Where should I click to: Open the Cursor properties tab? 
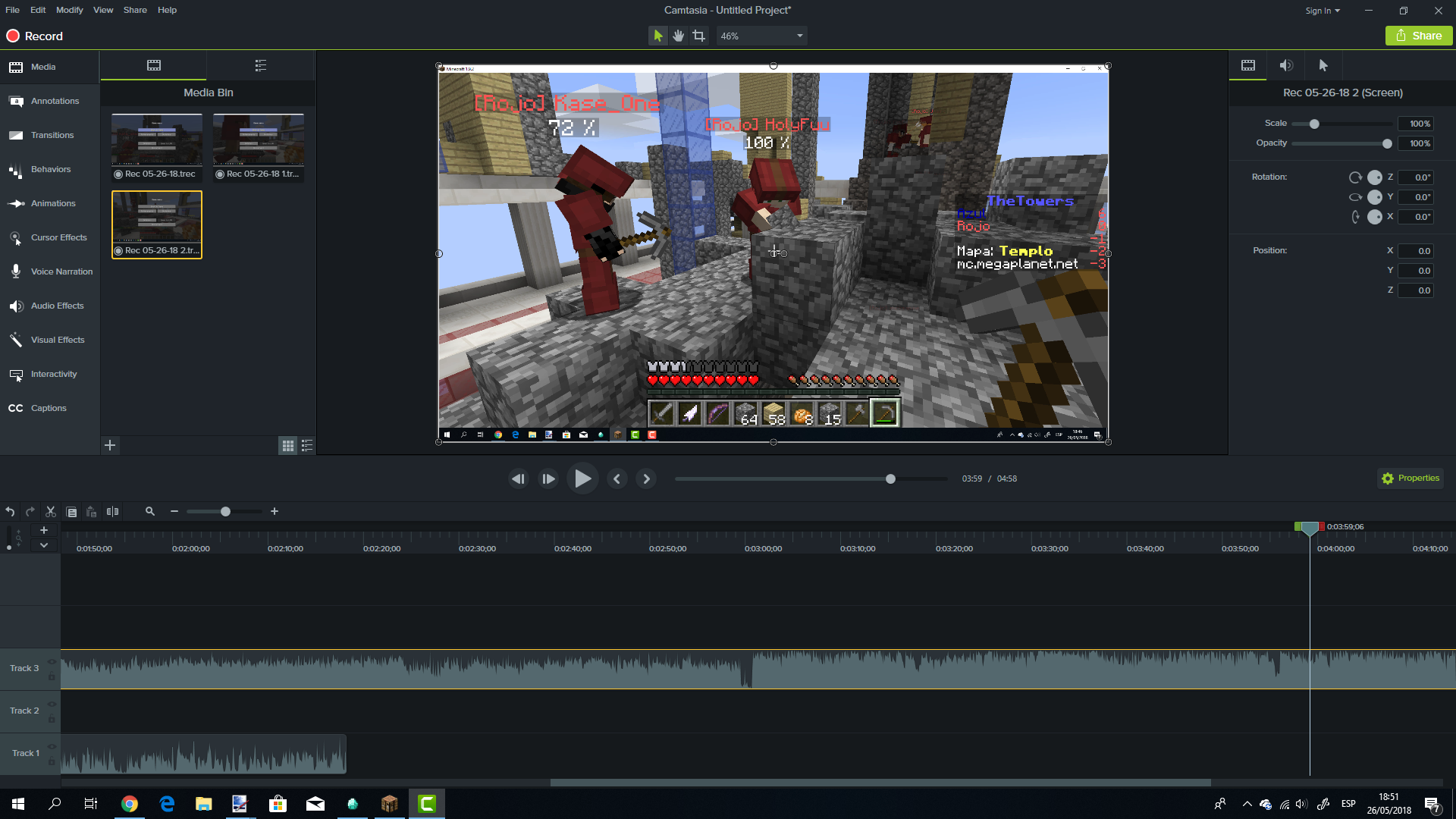(x=1324, y=65)
